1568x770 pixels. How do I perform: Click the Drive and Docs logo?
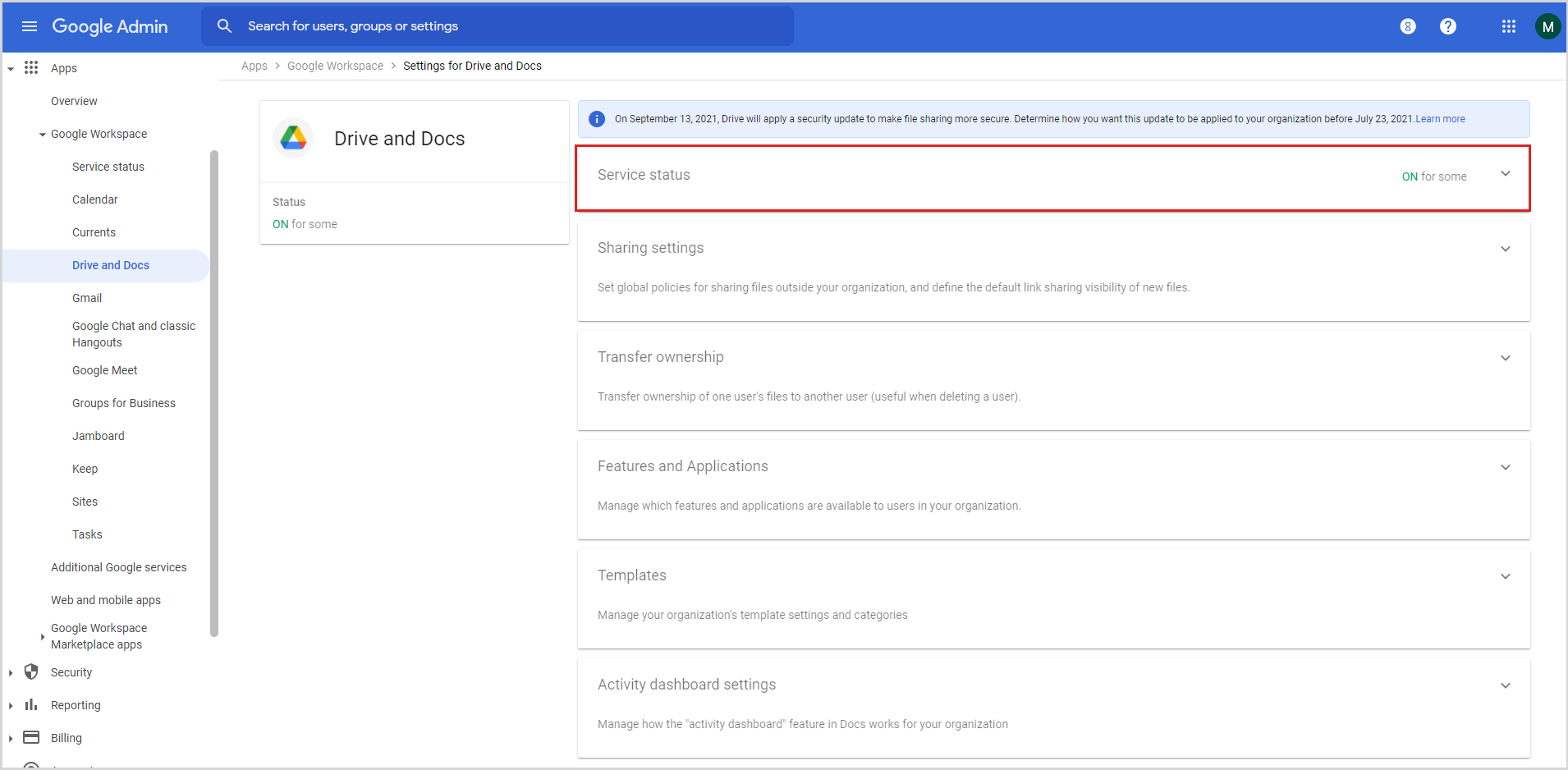click(x=293, y=137)
